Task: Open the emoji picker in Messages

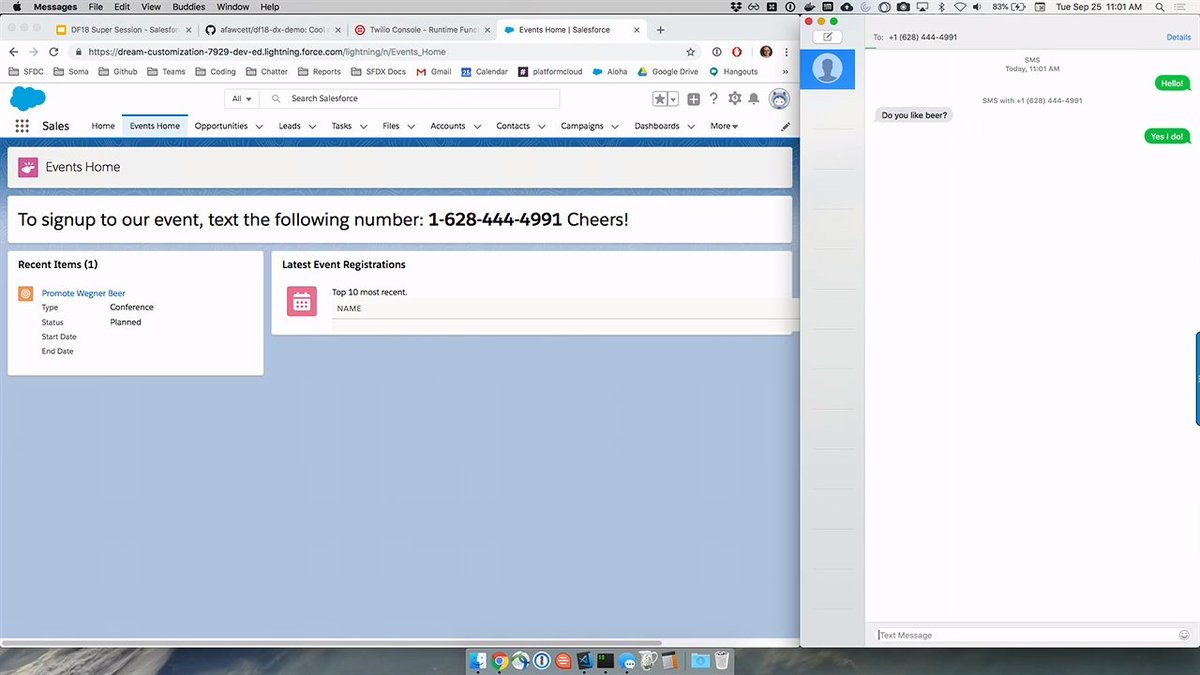Action: pos(1184,634)
